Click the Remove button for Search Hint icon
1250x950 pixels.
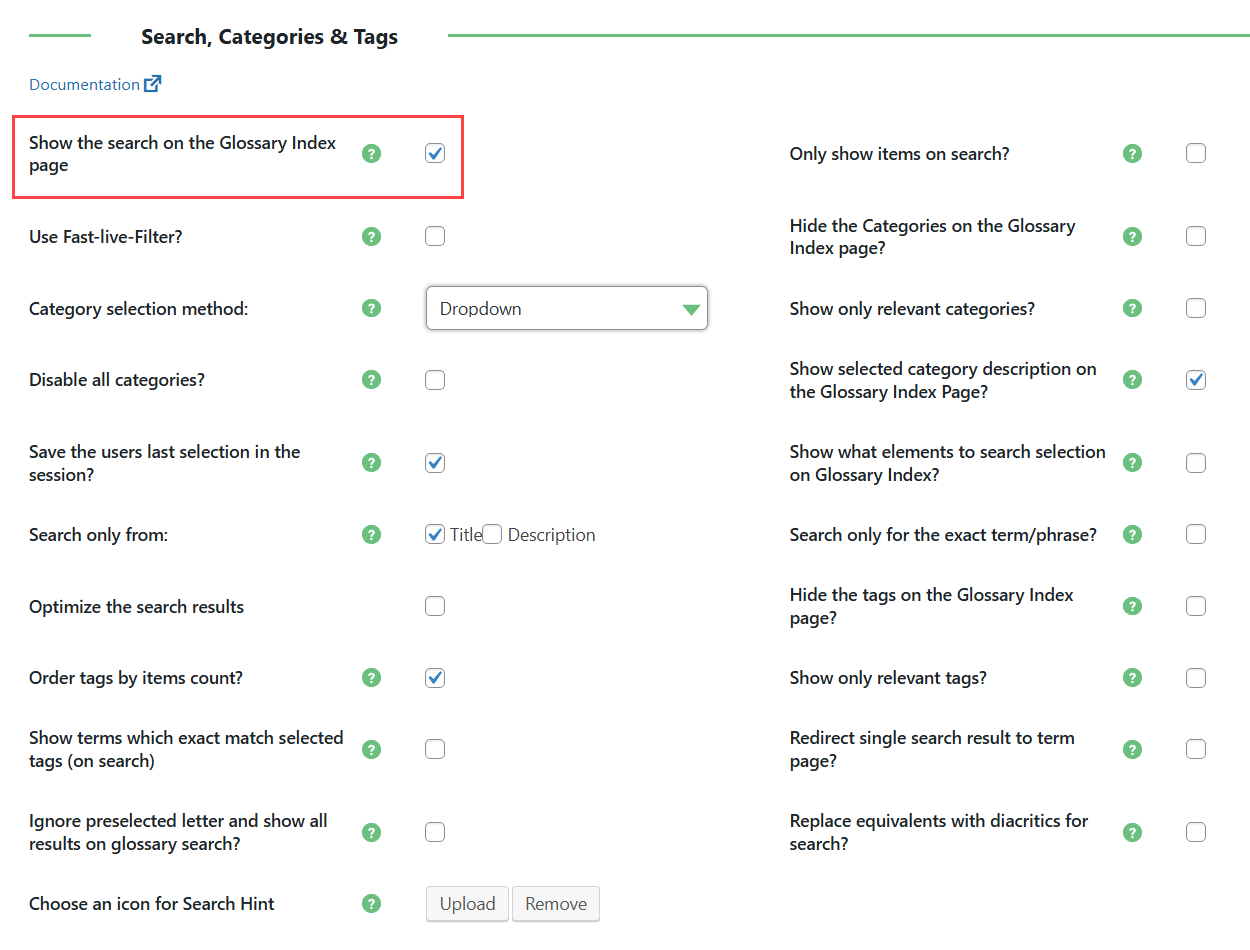(x=556, y=904)
